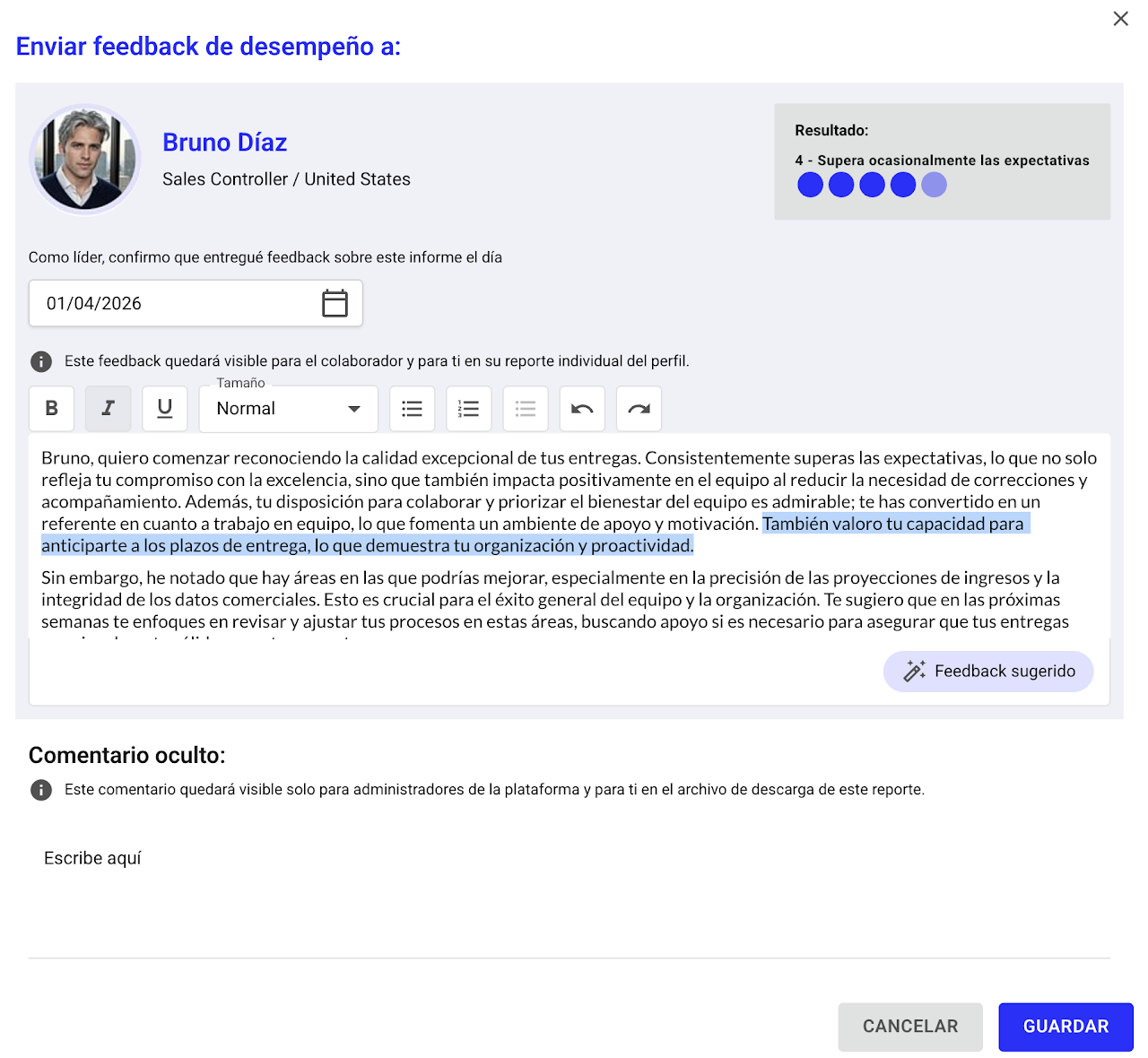Screen dimensions: 1148x1058
Task: Close the feedback dialog with X
Action: [1120, 19]
